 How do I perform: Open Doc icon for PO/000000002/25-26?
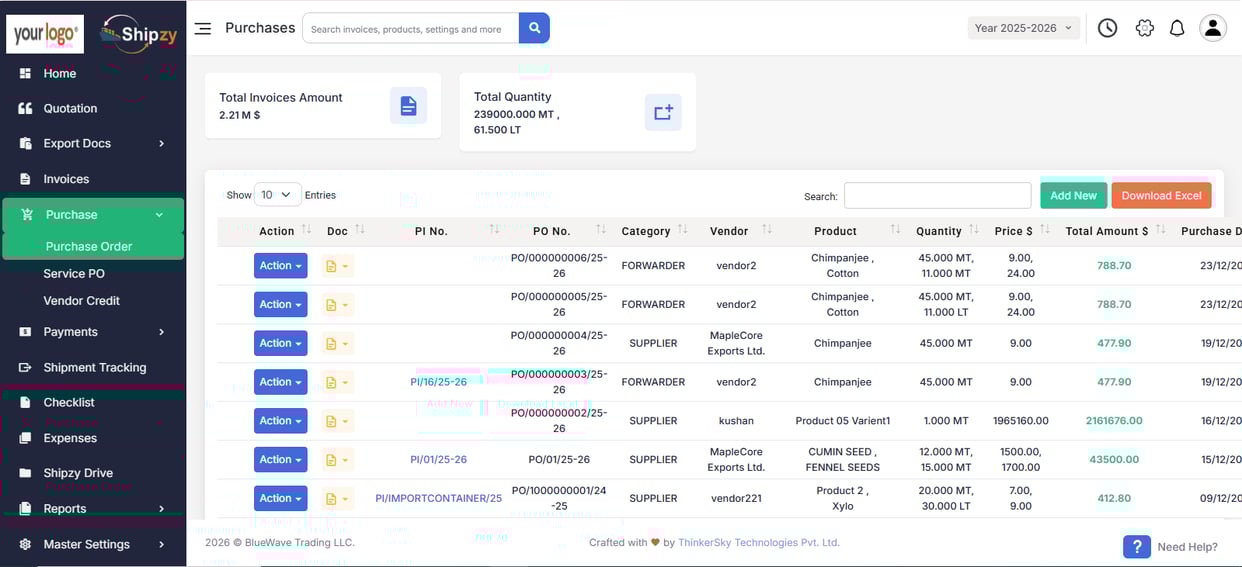coord(338,421)
